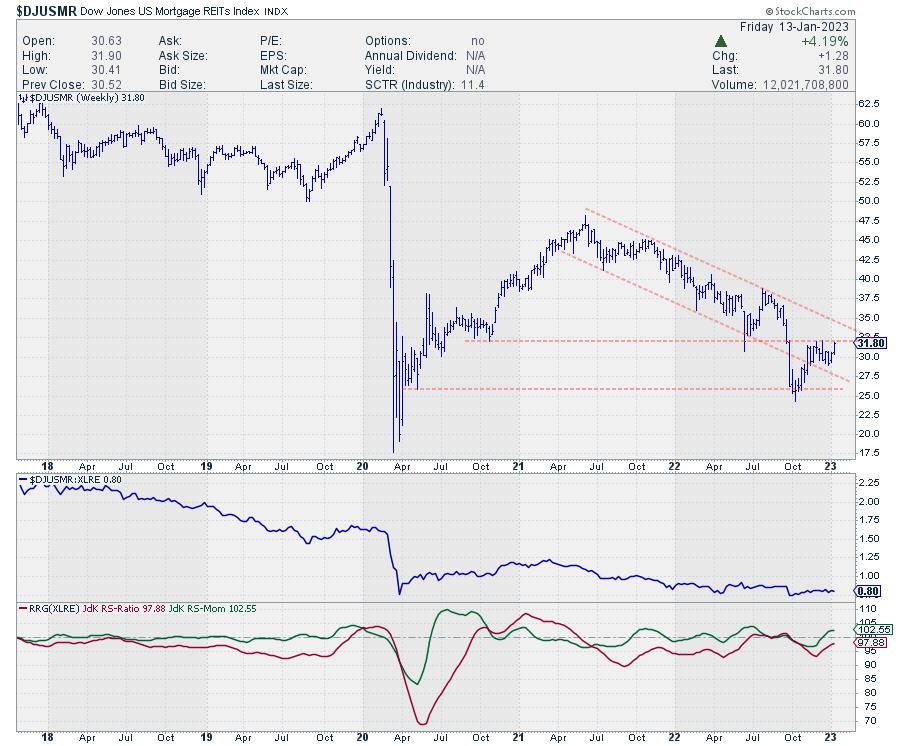Click the Last value 31.80 in header
900x746 pixels.
[x=833, y=70]
